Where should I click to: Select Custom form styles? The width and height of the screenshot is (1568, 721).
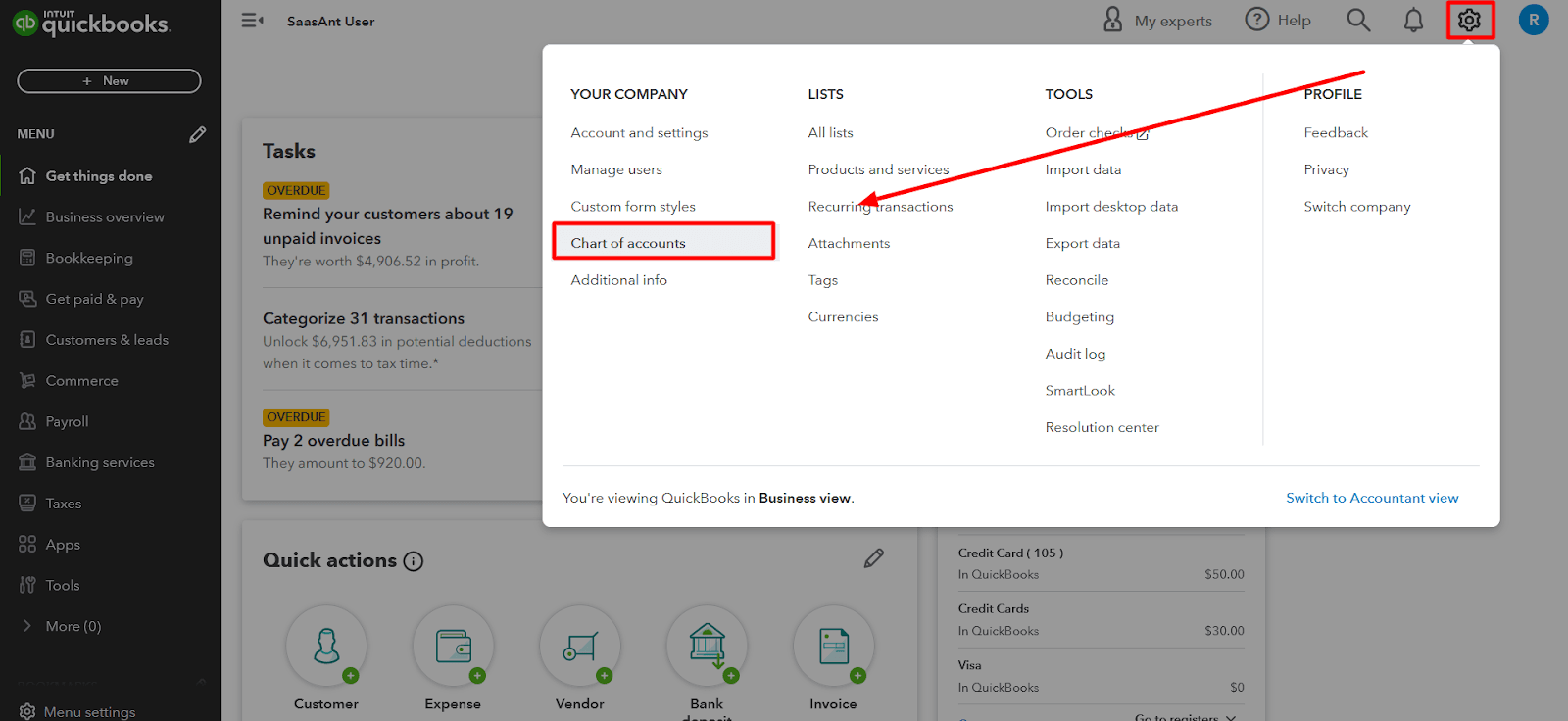pyautogui.click(x=633, y=207)
